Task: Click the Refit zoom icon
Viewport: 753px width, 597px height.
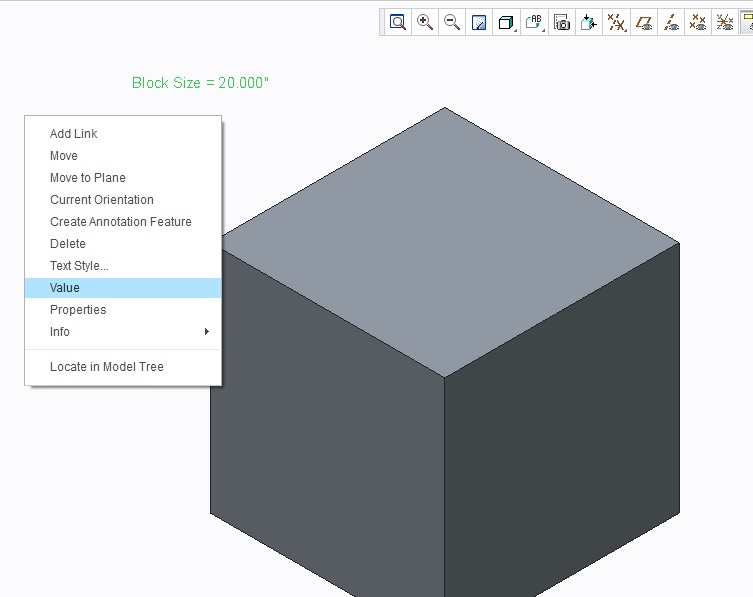Action: pos(398,22)
